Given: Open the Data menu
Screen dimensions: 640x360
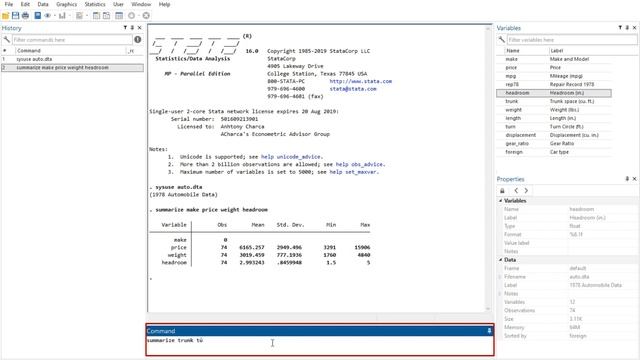Looking at the screenshot, I should pyautogui.click(x=43, y=4).
